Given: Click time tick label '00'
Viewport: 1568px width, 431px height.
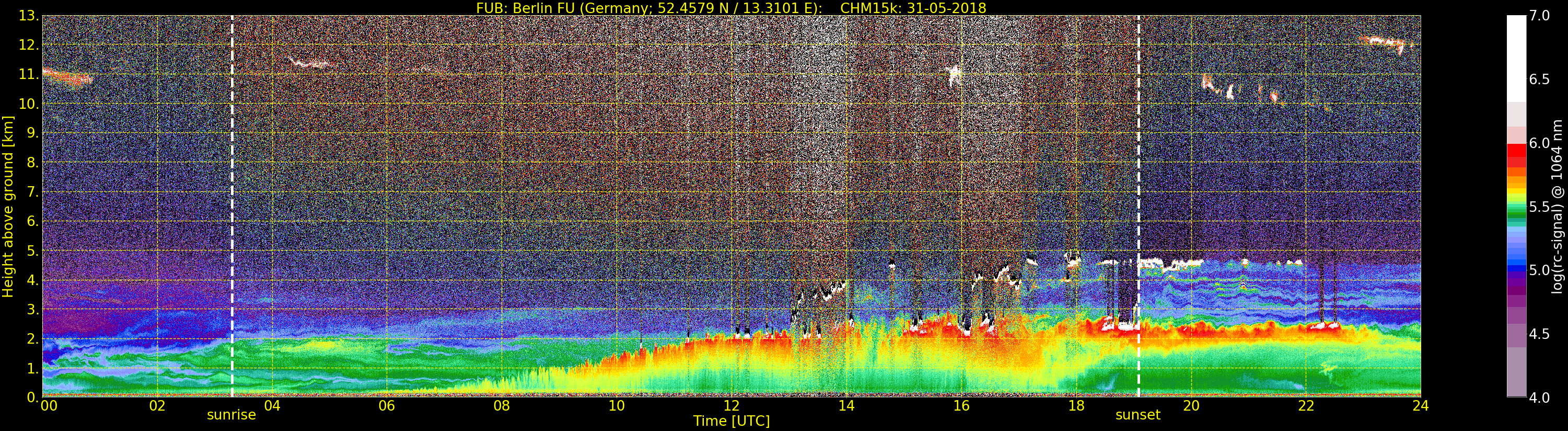Looking at the screenshot, I should point(49,405).
